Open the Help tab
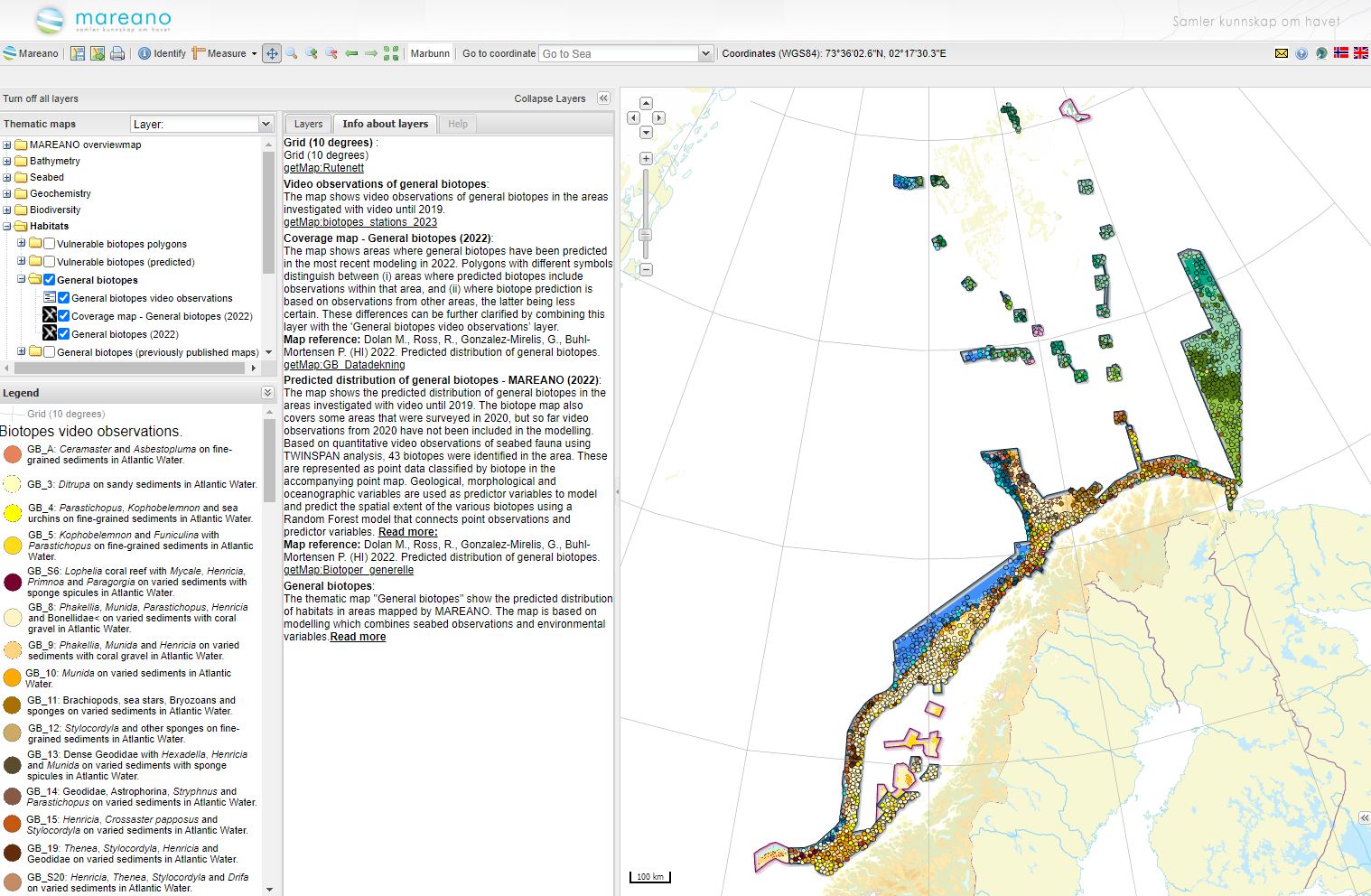The height and width of the screenshot is (896, 1371). tap(458, 124)
